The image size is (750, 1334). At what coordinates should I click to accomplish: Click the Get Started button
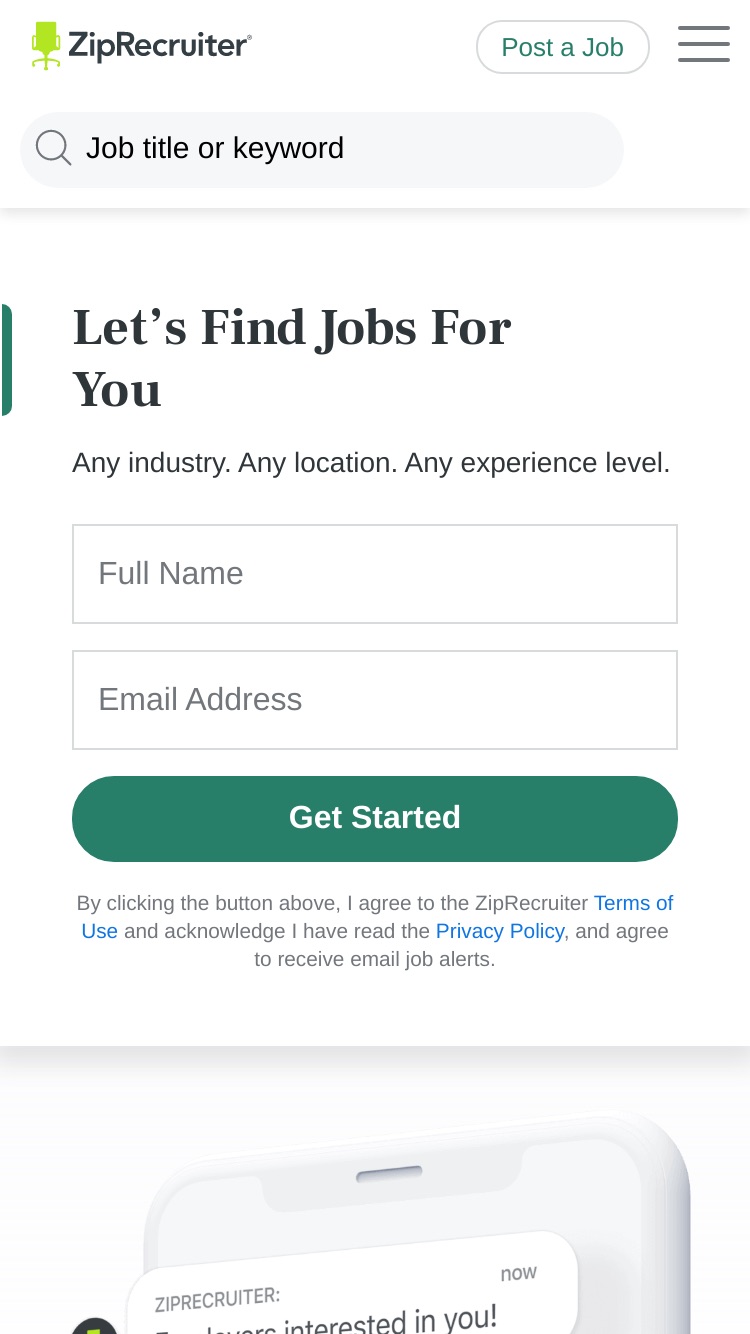pos(375,818)
